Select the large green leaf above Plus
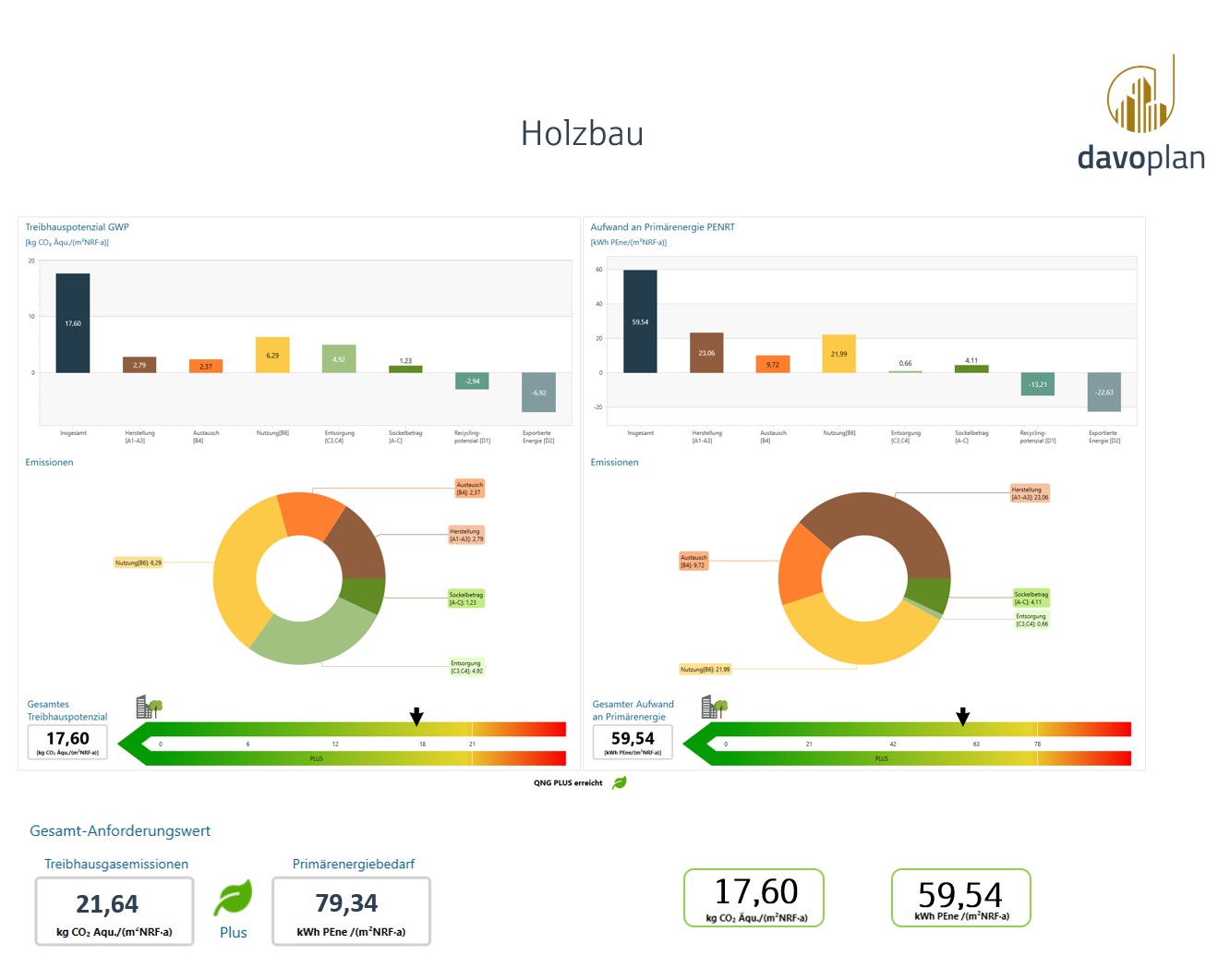The height and width of the screenshot is (980, 1218). 233,898
